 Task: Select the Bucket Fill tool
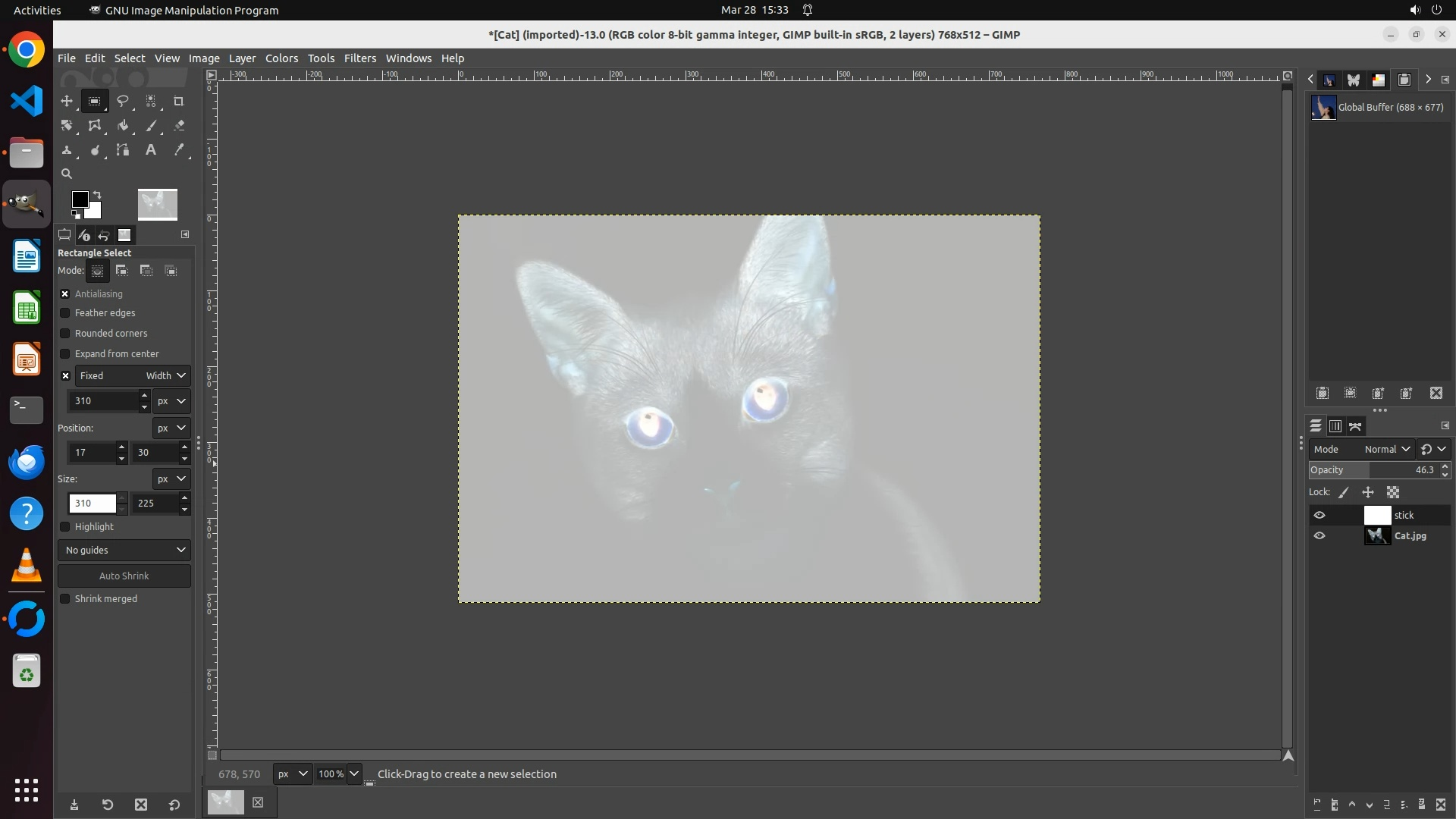click(122, 126)
